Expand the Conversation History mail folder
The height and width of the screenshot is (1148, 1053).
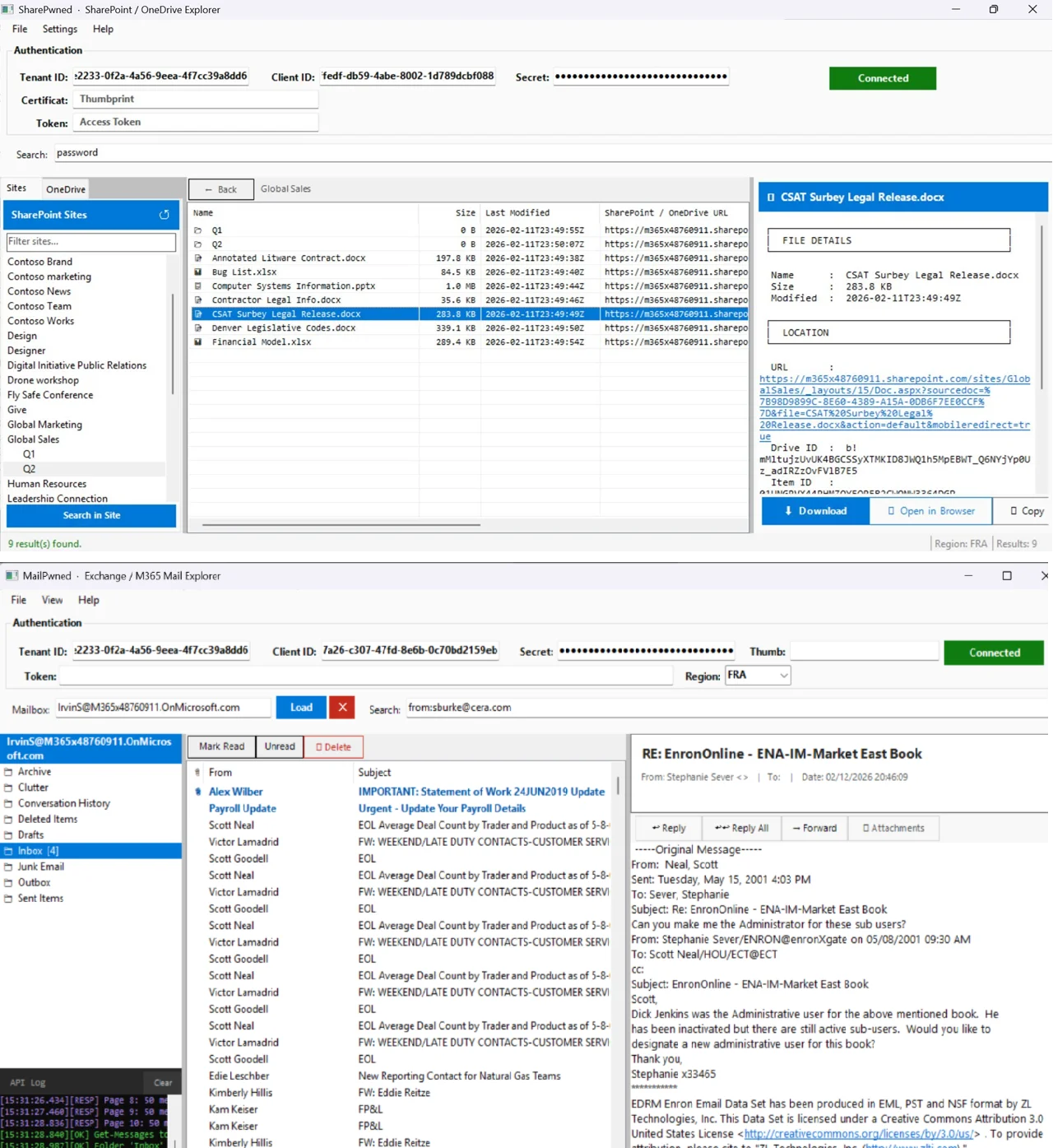pyautogui.click(x=65, y=802)
